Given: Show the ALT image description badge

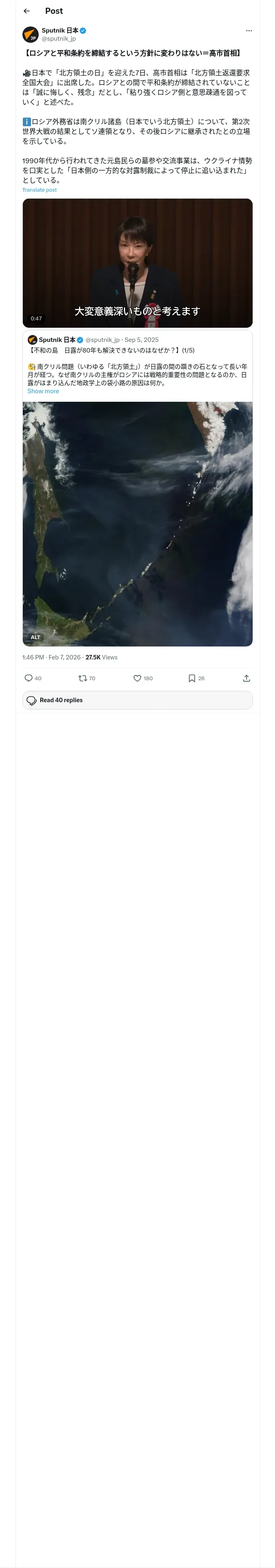Looking at the screenshot, I should point(36,637).
